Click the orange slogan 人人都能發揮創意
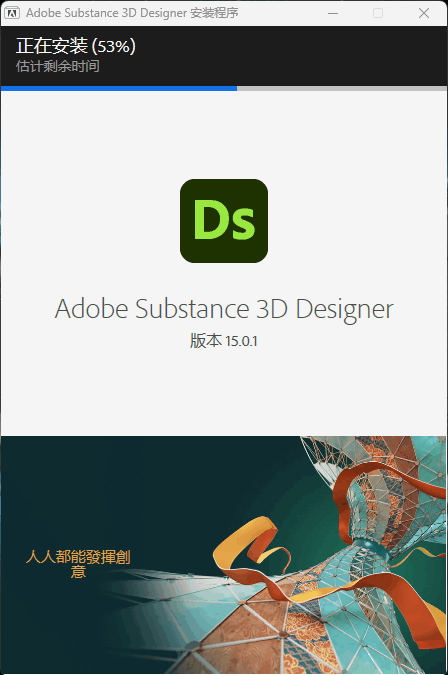Image resolution: width=448 pixels, height=675 pixels. [x=78, y=564]
